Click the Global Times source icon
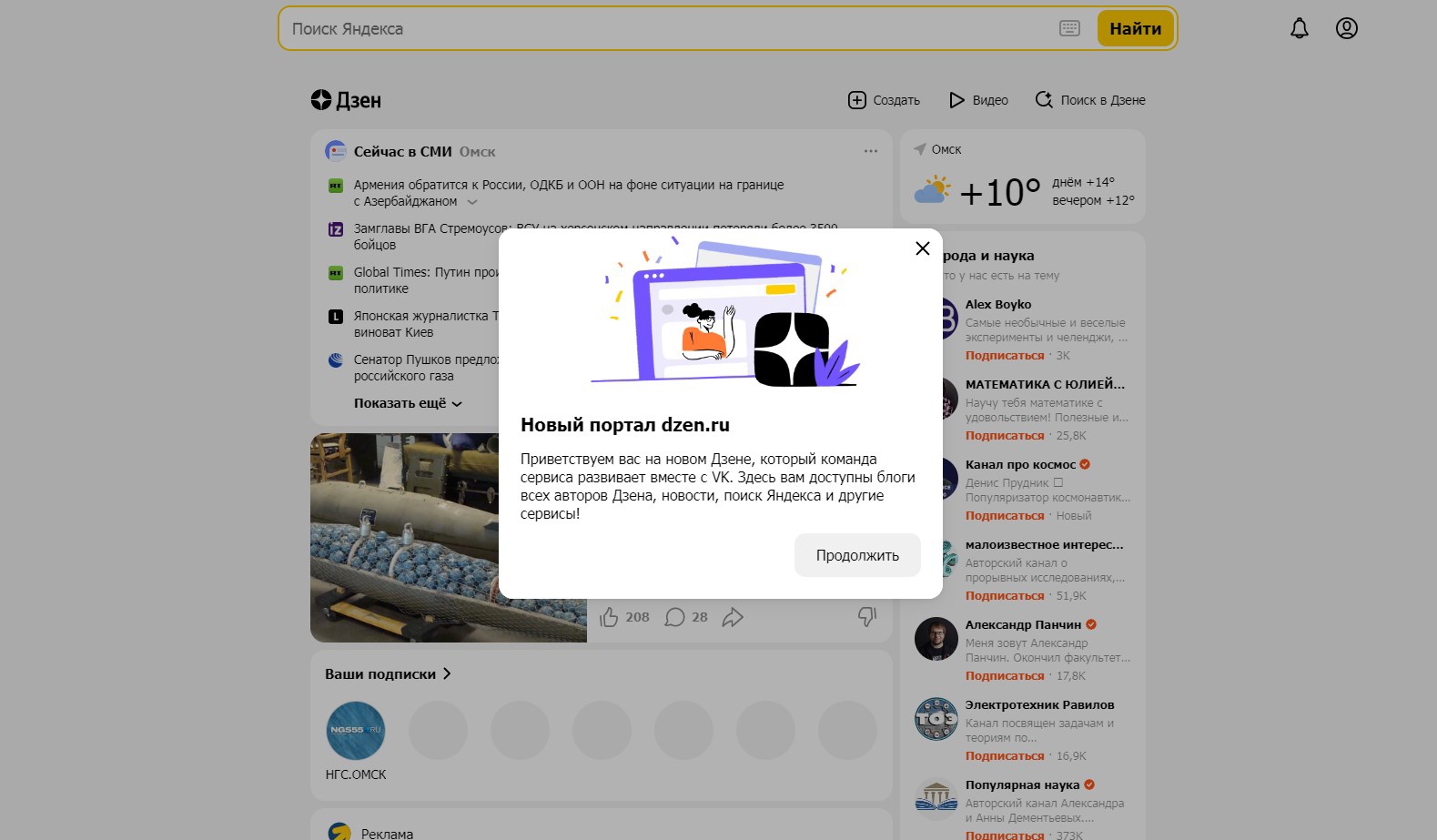This screenshot has height=840, width=1437. tap(335, 273)
